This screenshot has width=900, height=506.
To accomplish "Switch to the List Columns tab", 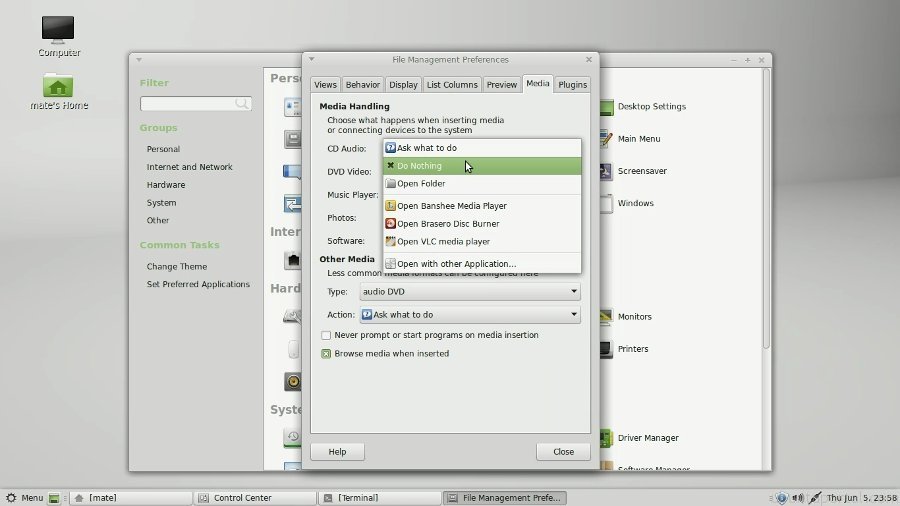I will (453, 85).
